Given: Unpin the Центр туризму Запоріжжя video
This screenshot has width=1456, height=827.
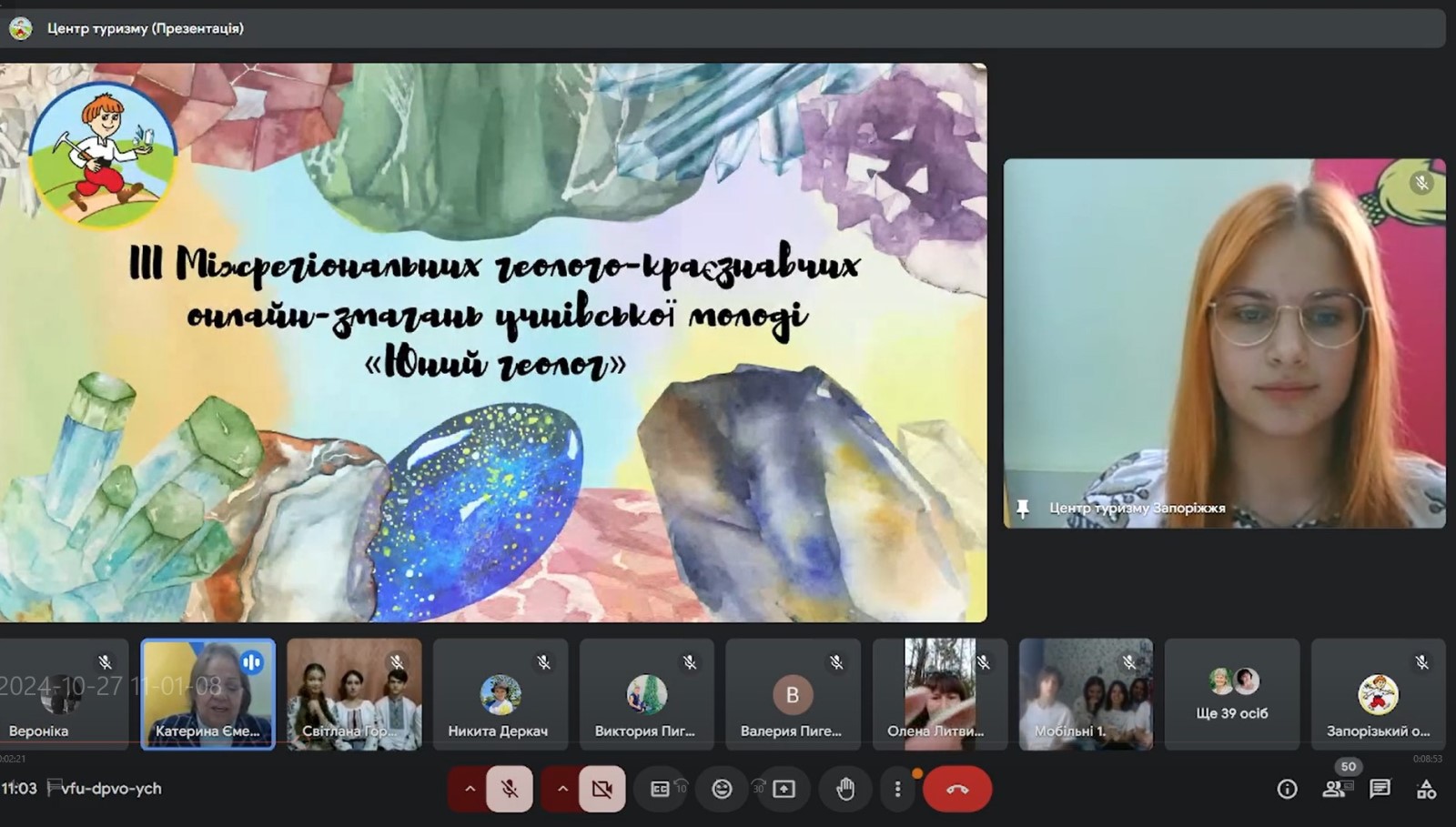Looking at the screenshot, I should coord(1023,509).
